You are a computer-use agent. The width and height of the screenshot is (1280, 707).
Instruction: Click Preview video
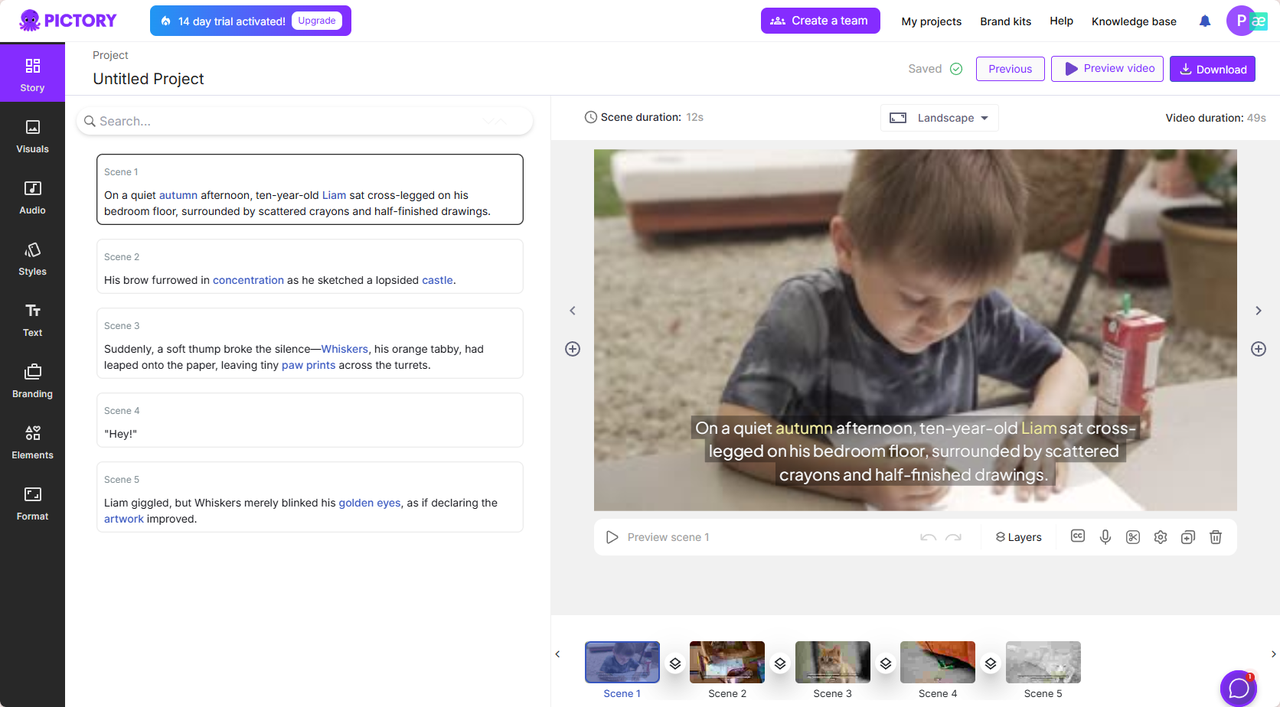coord(1107,69)
